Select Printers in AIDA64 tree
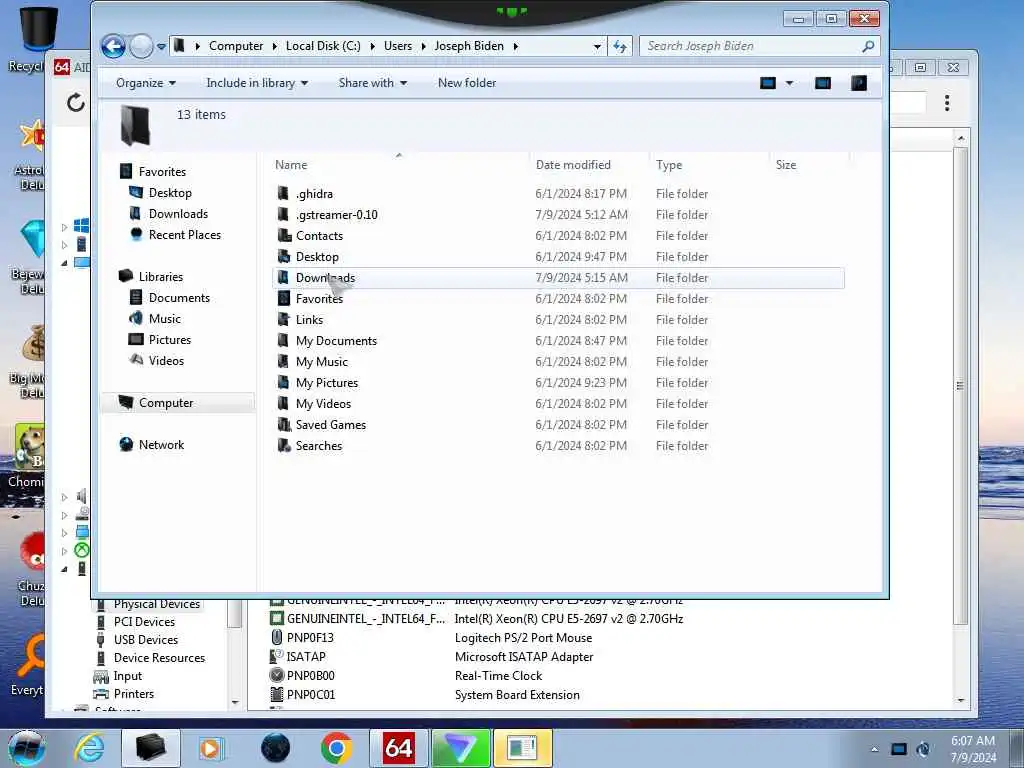This screenshot has width=1024, height=768. (x=133, y=694)
